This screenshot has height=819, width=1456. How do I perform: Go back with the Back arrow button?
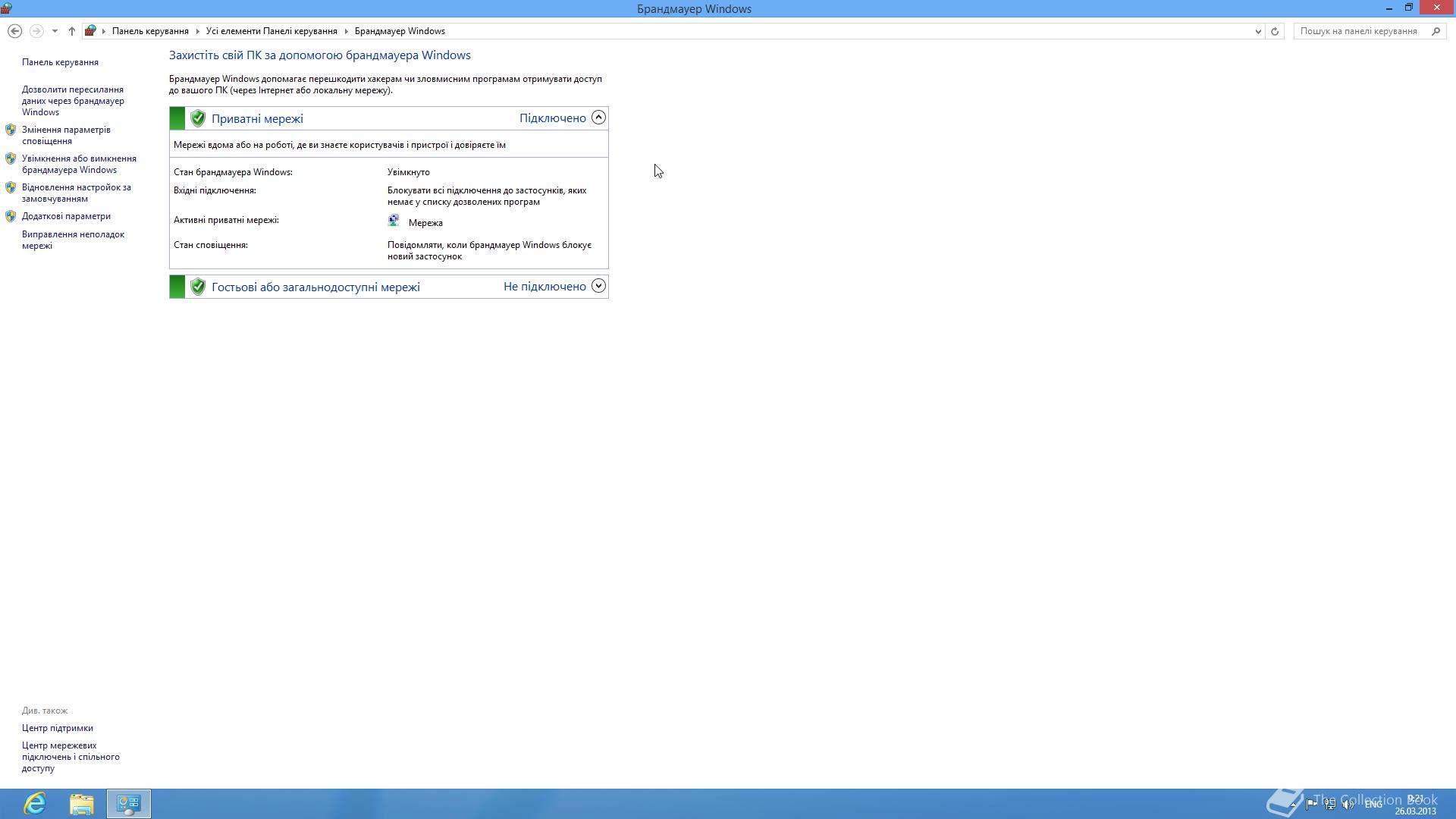pyautogui.click(x=14, y=31)
